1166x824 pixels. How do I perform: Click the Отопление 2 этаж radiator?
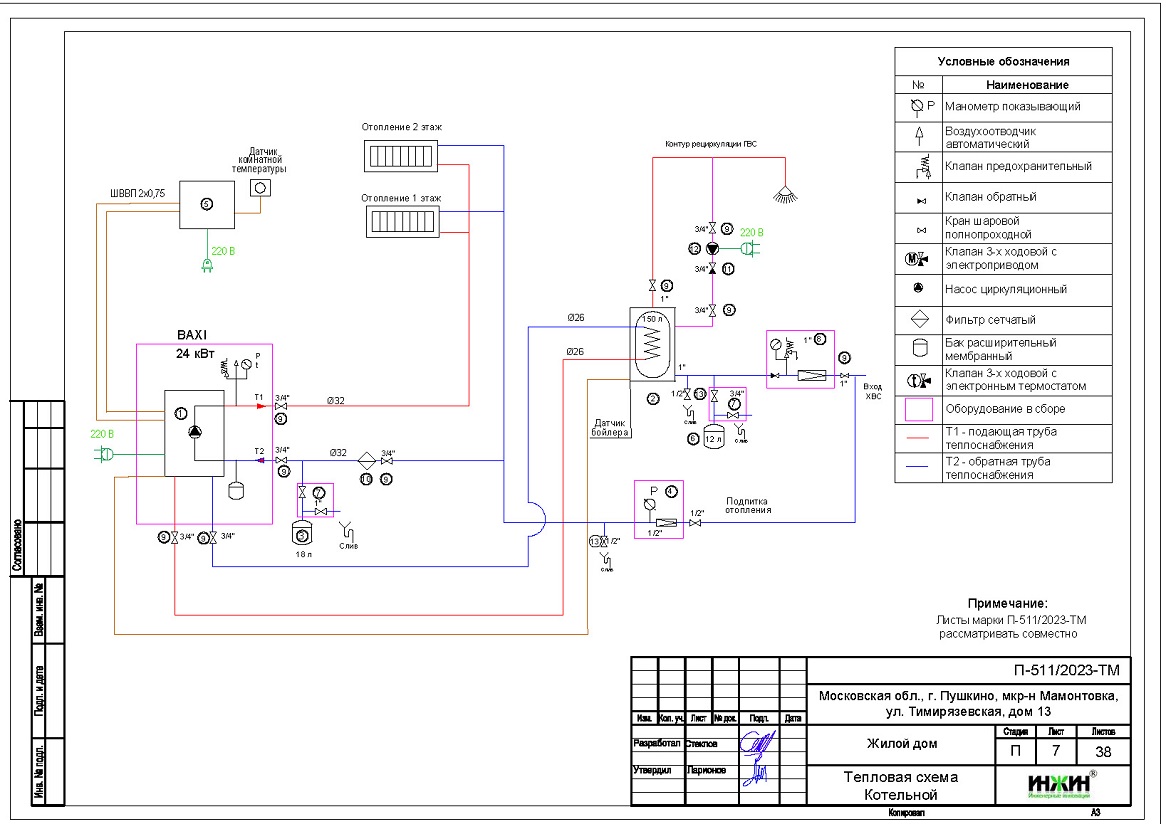coord(400,155)
